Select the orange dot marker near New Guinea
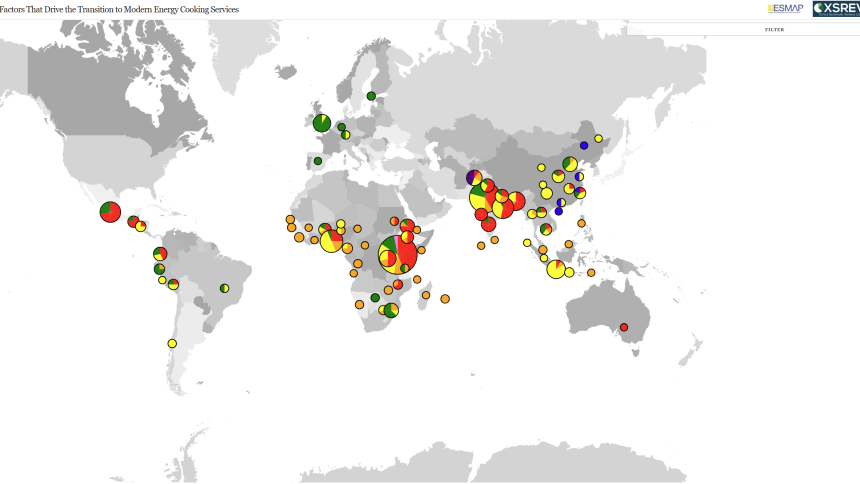This screenshot has width=860, height=484. coord(591,273)
